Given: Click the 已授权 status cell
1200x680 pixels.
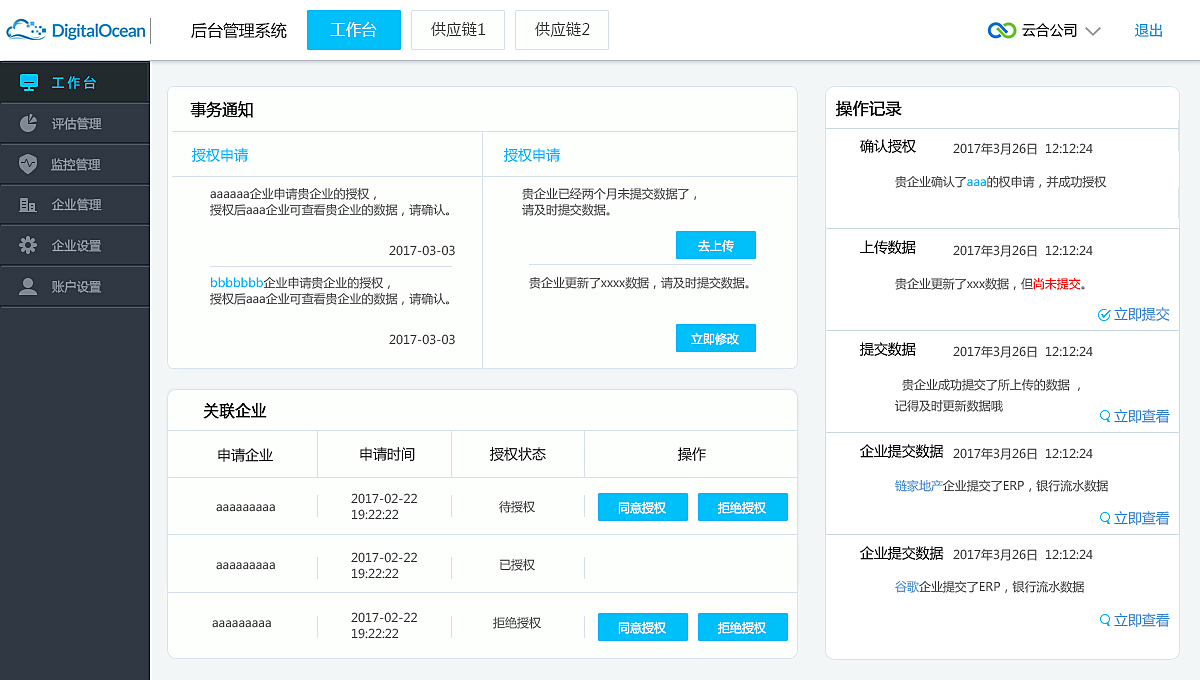Looking at the screenshot, I should 517,565.
